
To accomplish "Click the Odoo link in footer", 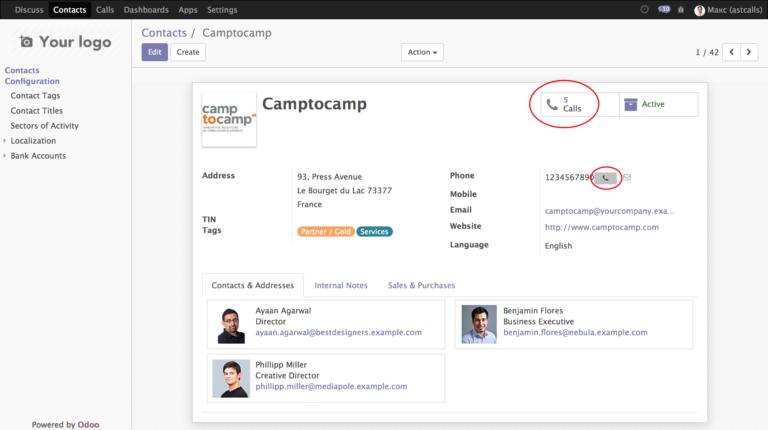I will (88, 425).
